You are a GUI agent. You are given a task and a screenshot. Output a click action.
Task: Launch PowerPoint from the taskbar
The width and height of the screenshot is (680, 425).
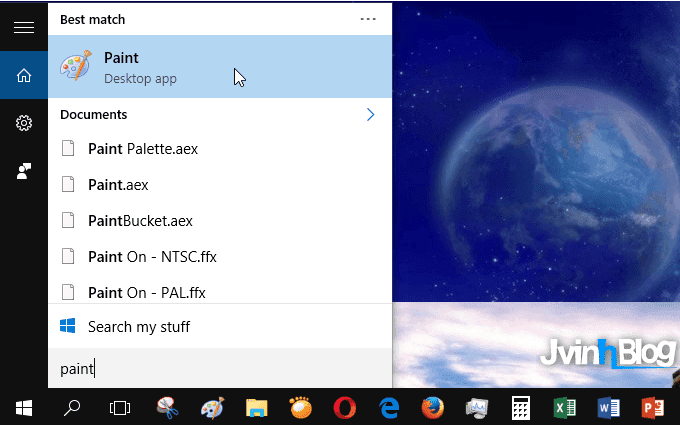coord(653,408)
